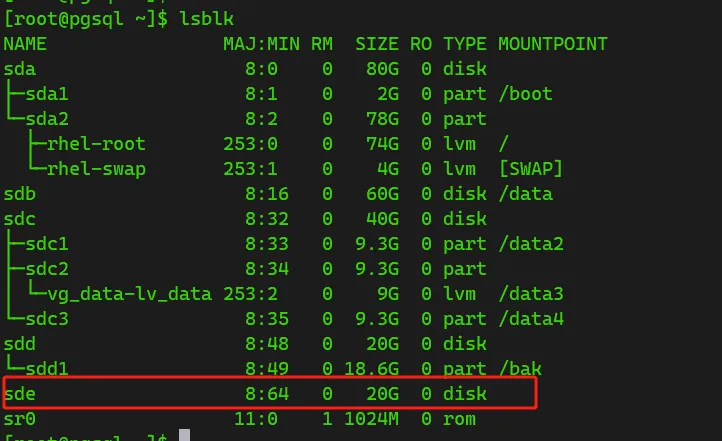Image resolution: width=722 pixels, height=441 pixels.
Task: Click the 8:64 device number
Action: 267,394
